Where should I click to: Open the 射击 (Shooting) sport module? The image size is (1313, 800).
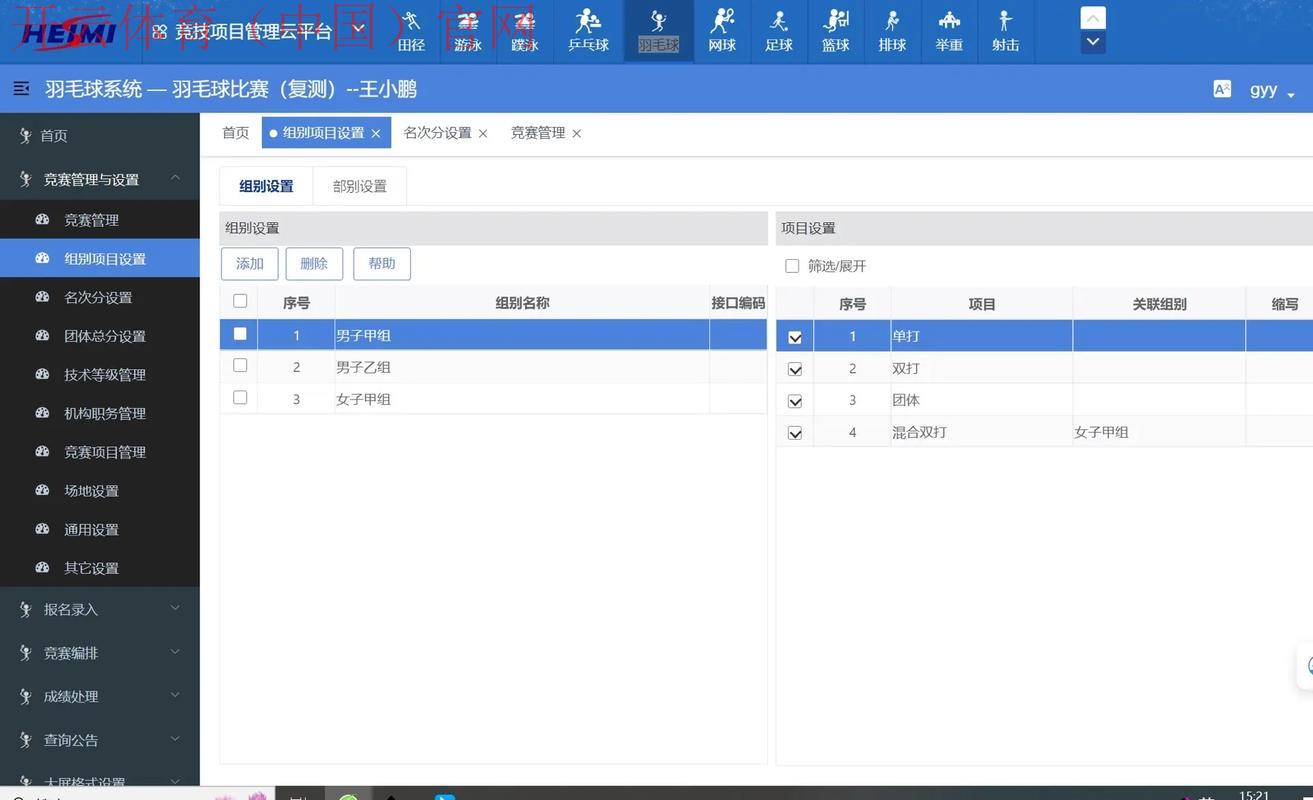point(1005,30)
